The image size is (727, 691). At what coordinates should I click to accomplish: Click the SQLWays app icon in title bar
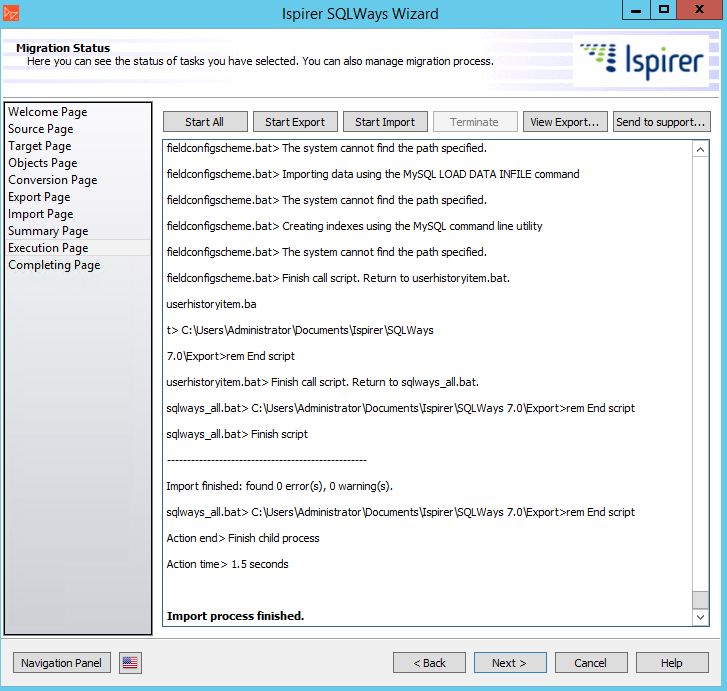pyautogui.click(x=13, y=13)
